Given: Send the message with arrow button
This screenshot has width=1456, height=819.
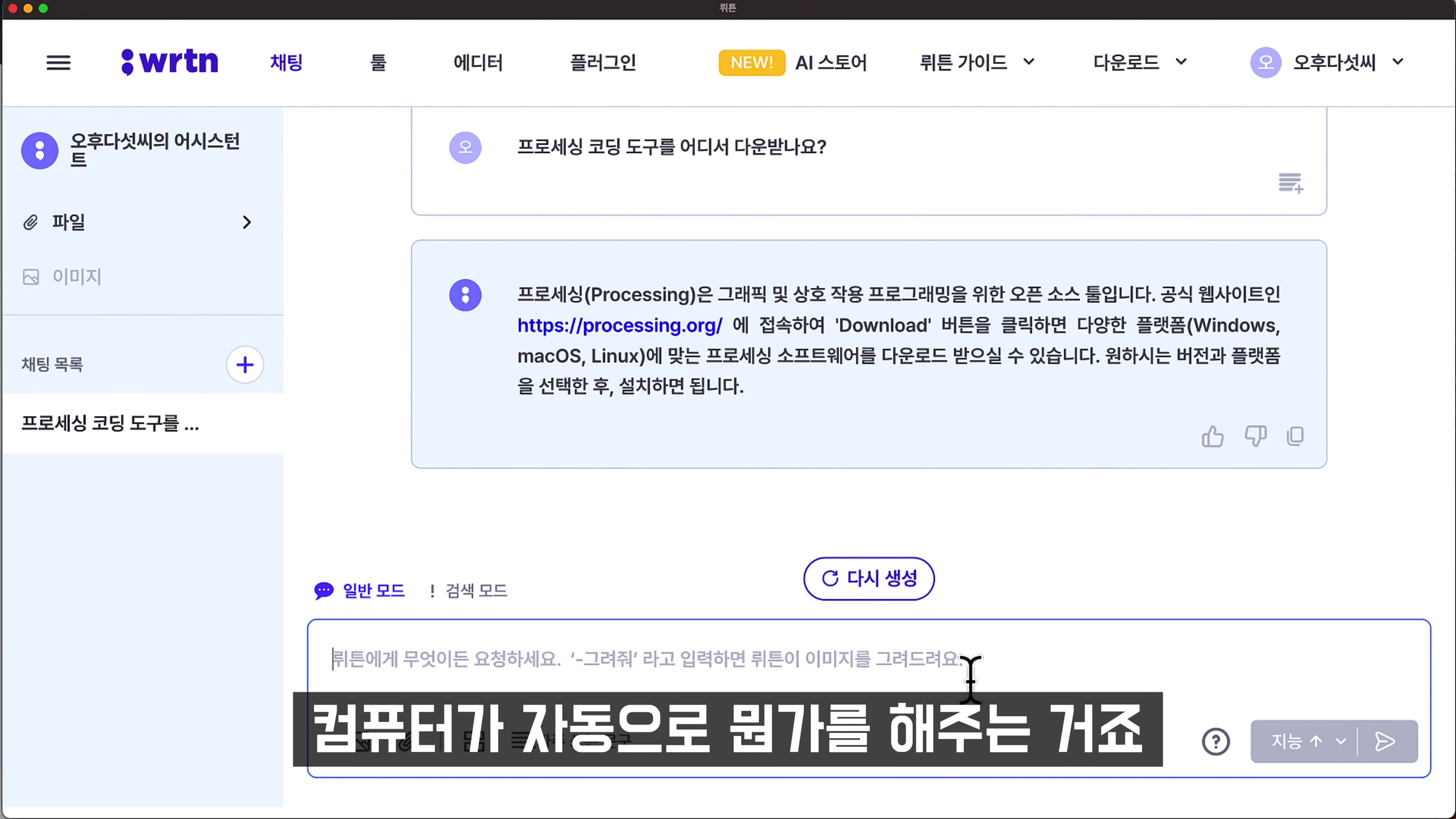Looking at the screenshot, I should 1386,741.
